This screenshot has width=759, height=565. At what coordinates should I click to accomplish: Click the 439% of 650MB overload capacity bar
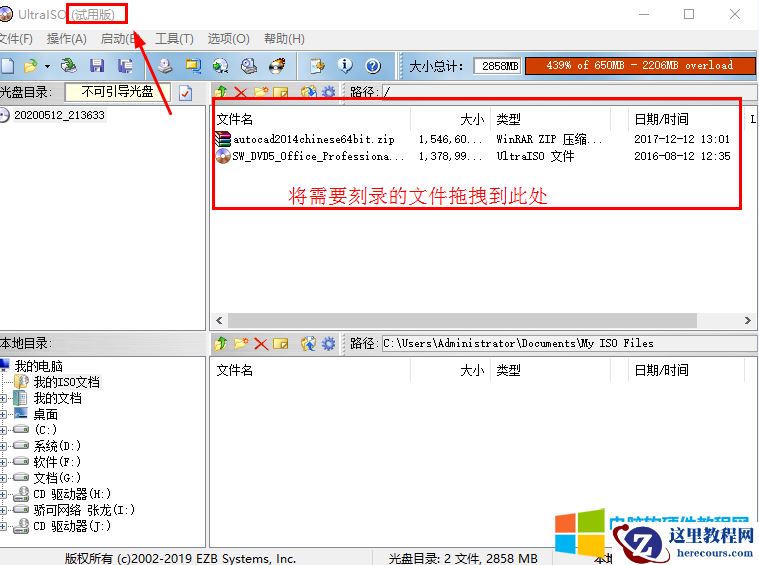640,65
